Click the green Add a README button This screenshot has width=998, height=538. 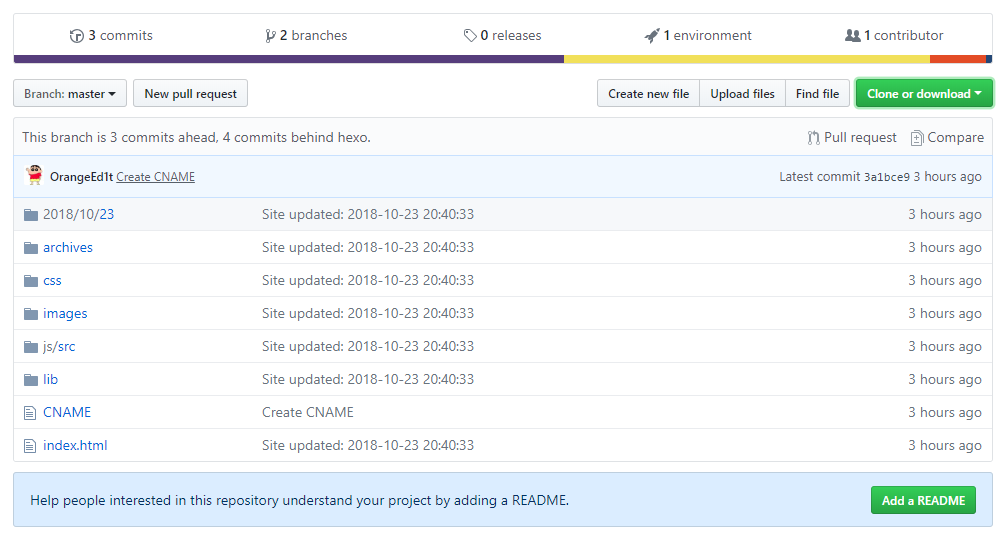(x=923, y=500)
